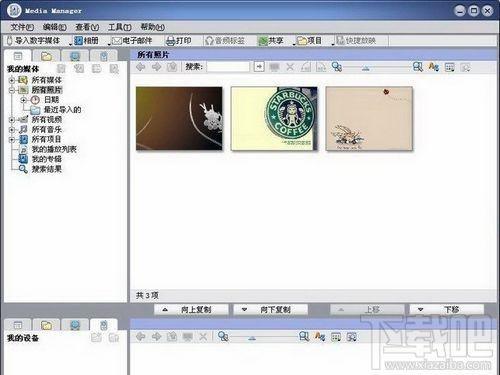Click the 项目 toolbar button

click(309, 41)
